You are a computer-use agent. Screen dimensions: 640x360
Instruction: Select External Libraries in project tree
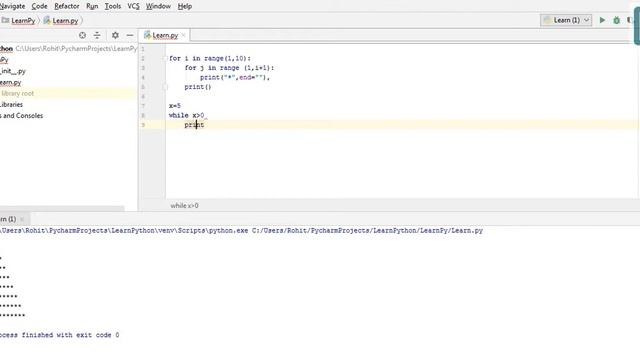[x=11, y=104]
